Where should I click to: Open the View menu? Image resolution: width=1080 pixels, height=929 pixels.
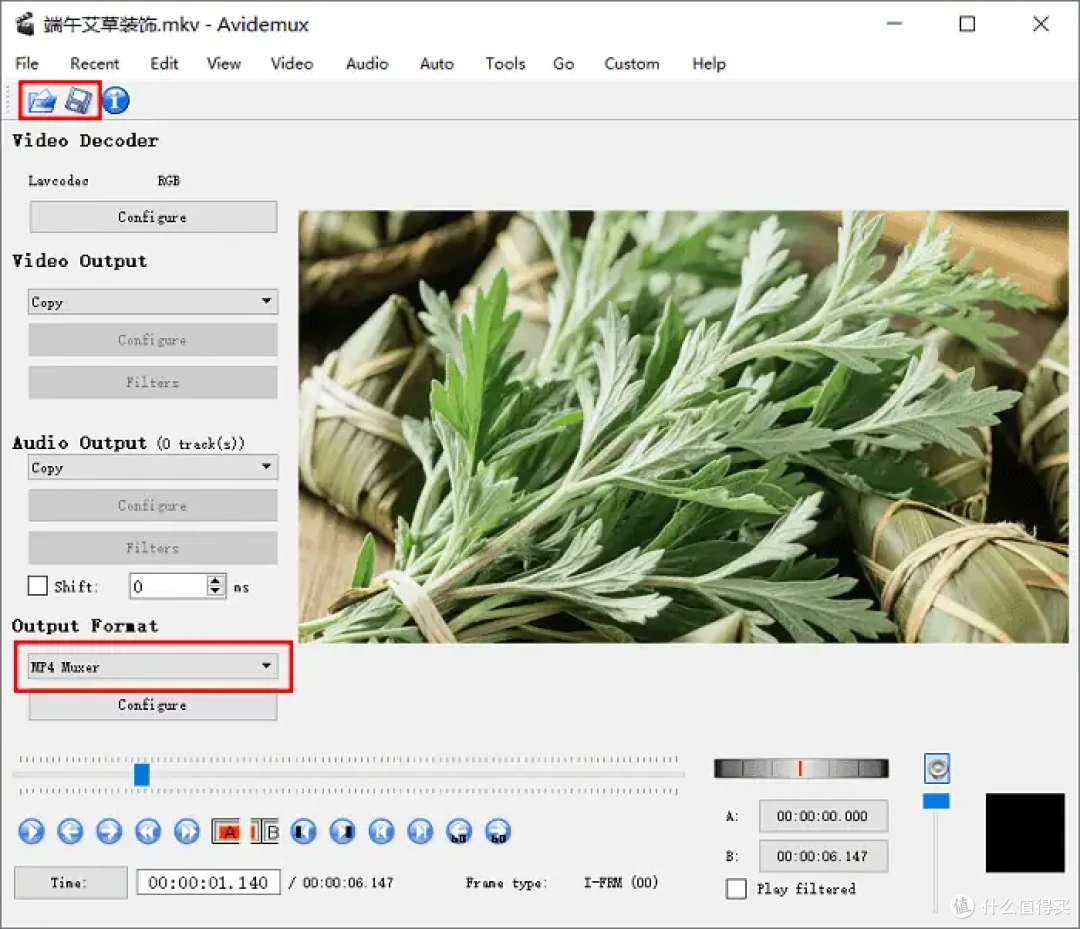click(x=224, y=63)
